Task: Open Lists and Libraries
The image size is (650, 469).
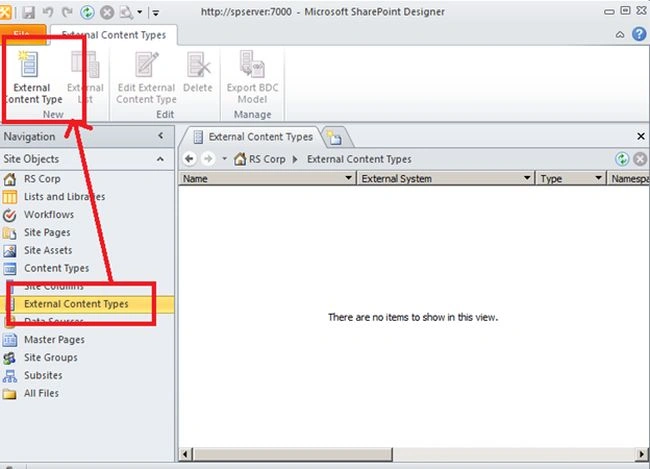Action: [64, 197]
